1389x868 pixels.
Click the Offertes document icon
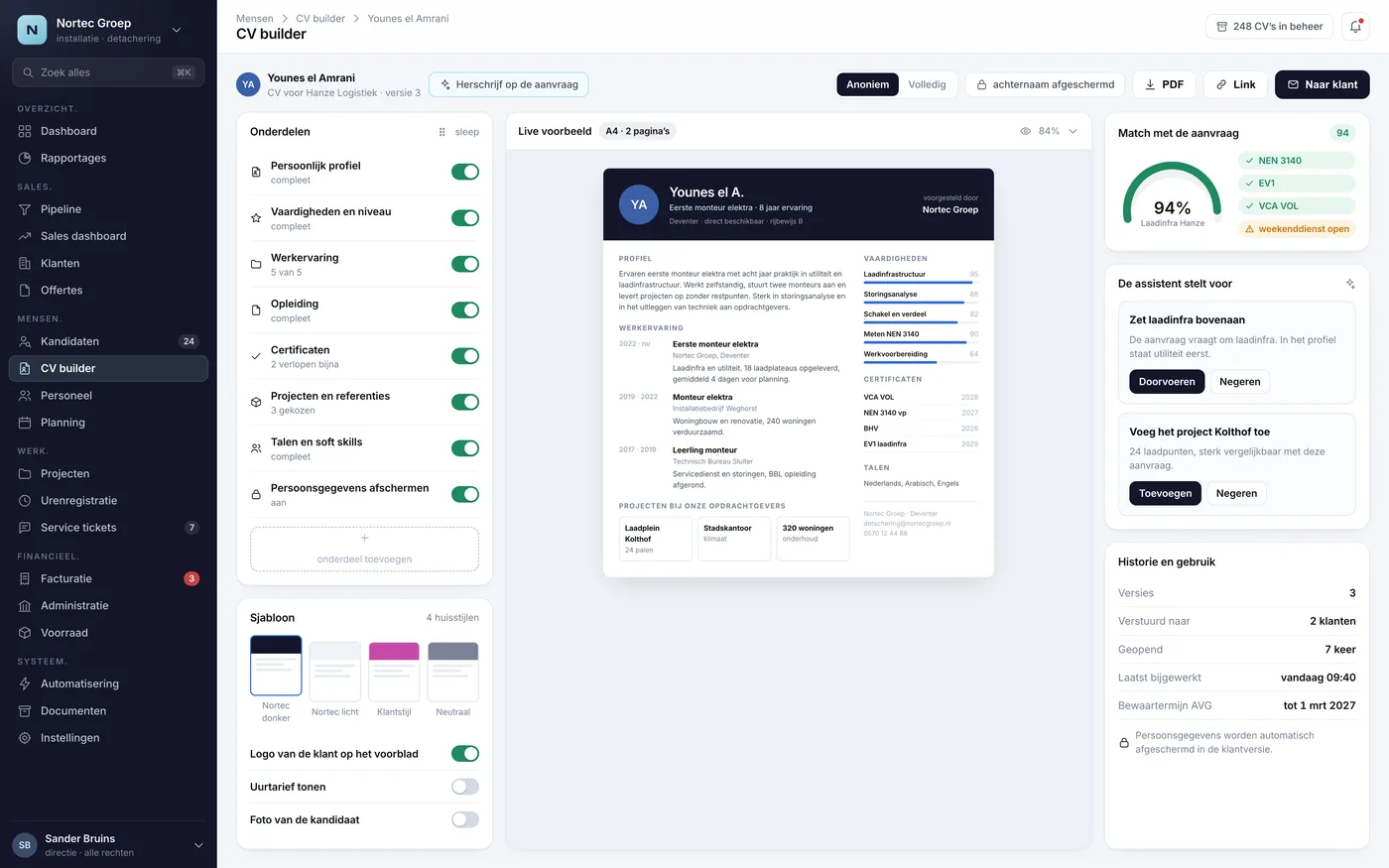coord(25,290)
